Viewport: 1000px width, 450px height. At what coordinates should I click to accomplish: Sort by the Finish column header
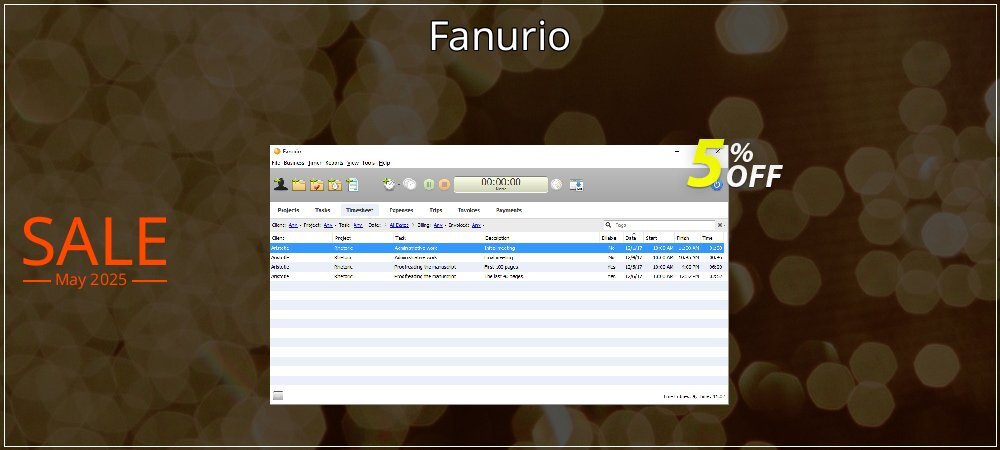tap(688, 238)
